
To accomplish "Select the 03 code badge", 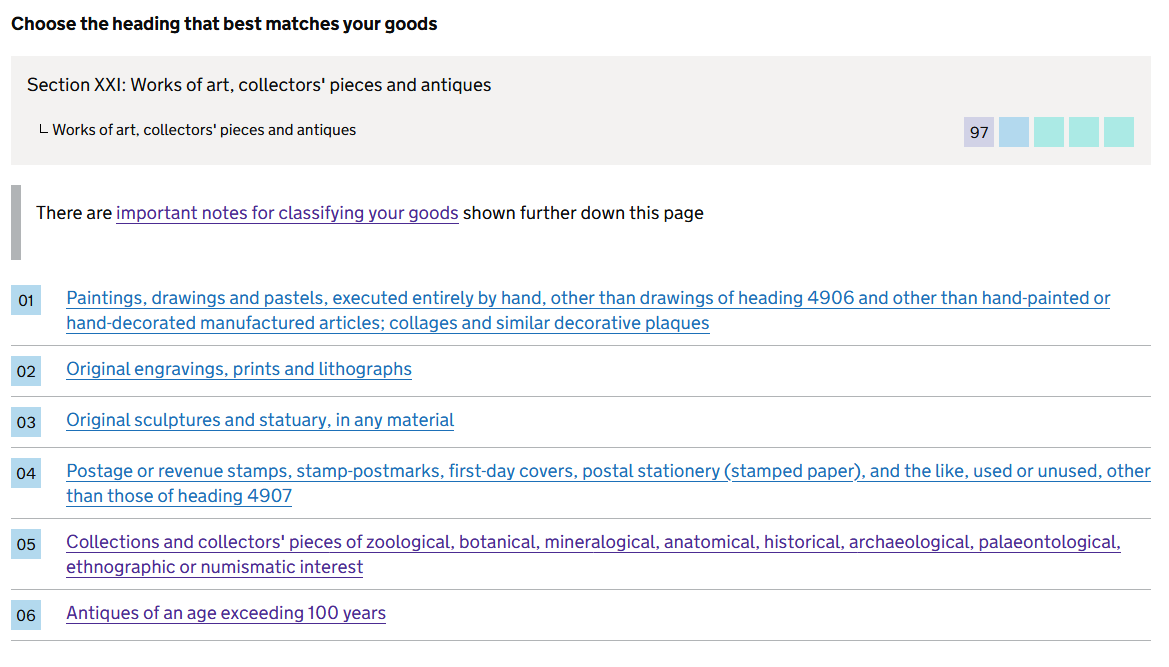I will pyautogui.click(x=26, y=422).
